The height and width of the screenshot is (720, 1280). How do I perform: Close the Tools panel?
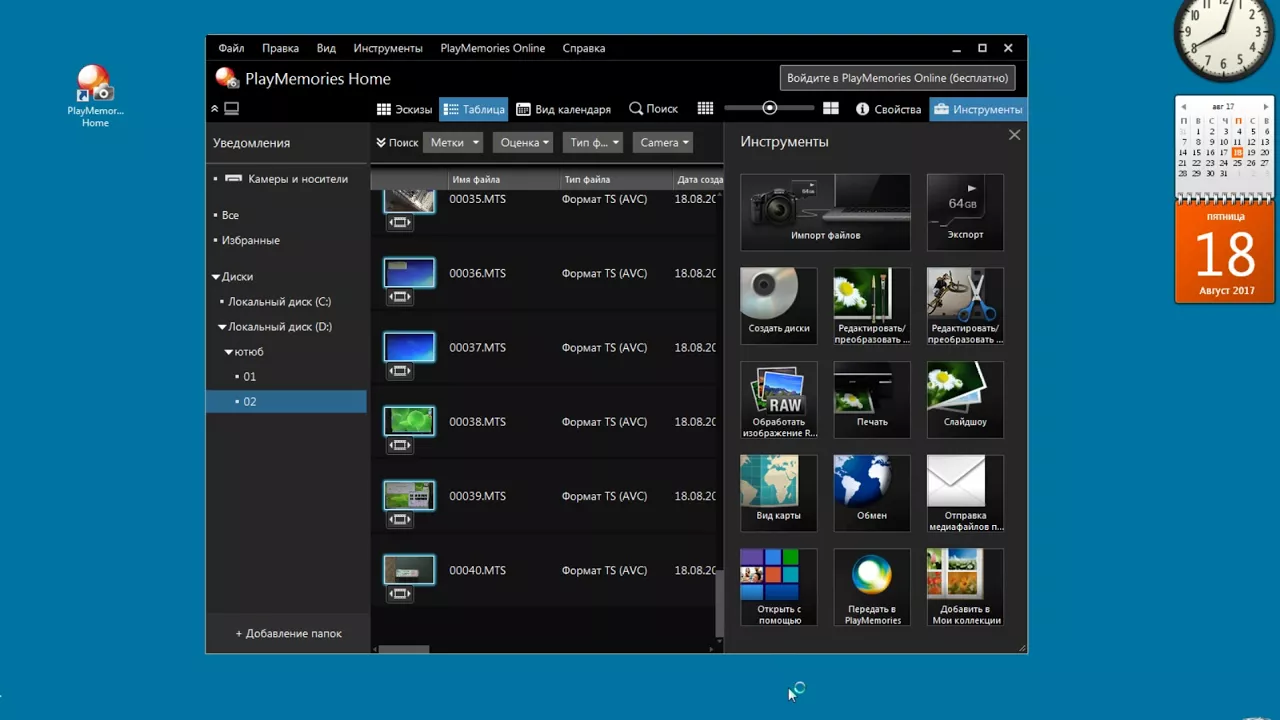tap(1014, 135)
